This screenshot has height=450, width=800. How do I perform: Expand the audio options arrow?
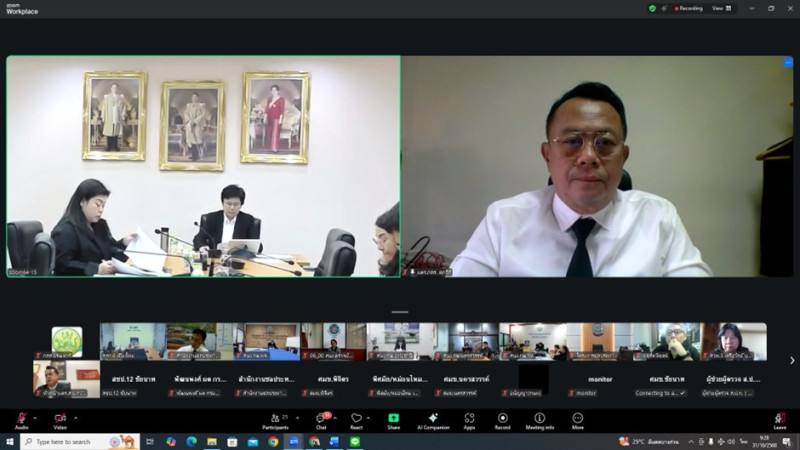tap(35, 417)
